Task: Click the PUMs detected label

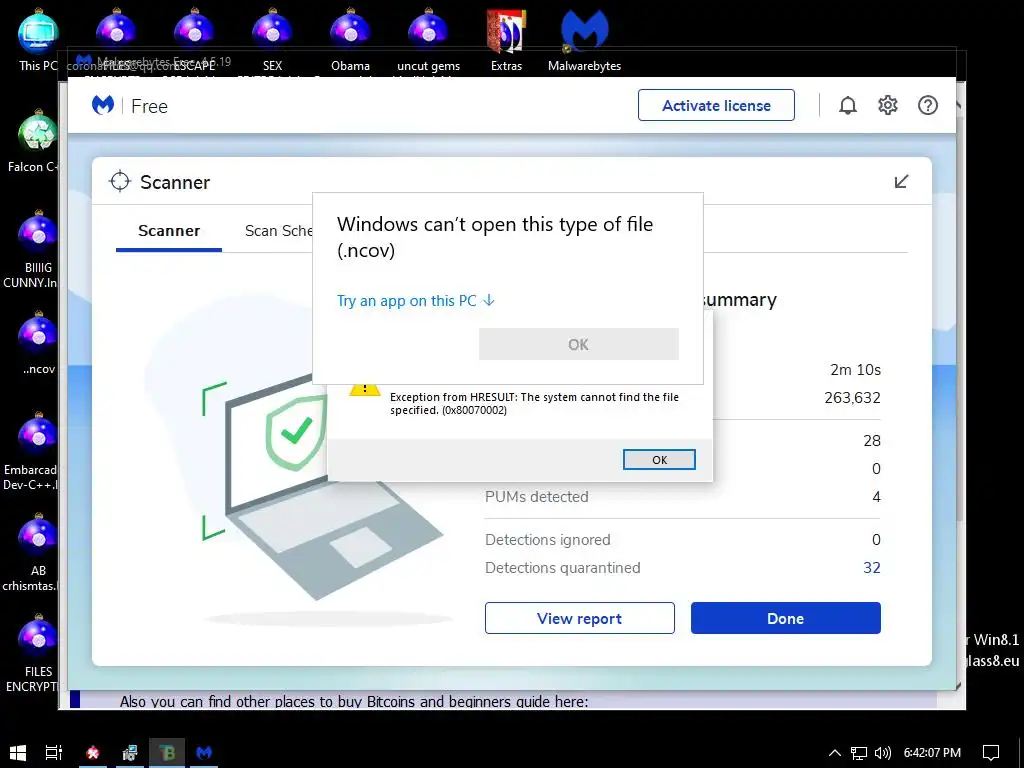Action: coord(537,496)
